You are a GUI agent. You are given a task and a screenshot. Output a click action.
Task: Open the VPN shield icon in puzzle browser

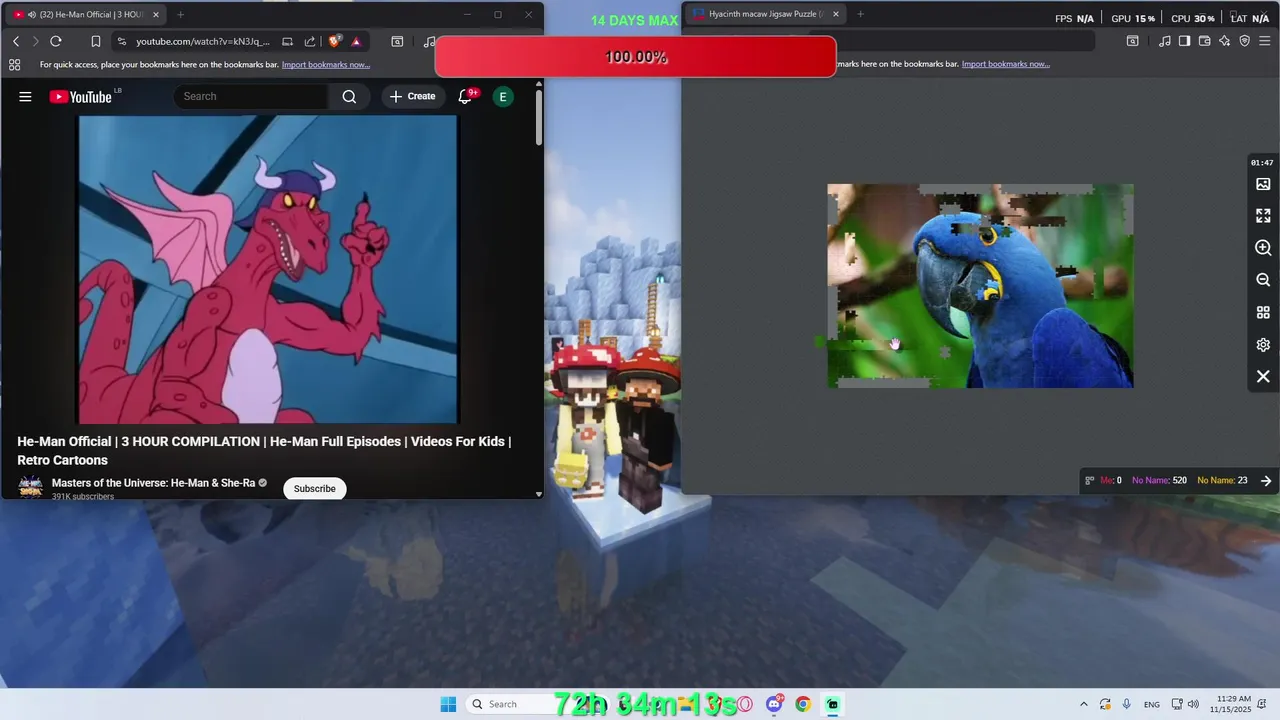[x=1244, y=41]
